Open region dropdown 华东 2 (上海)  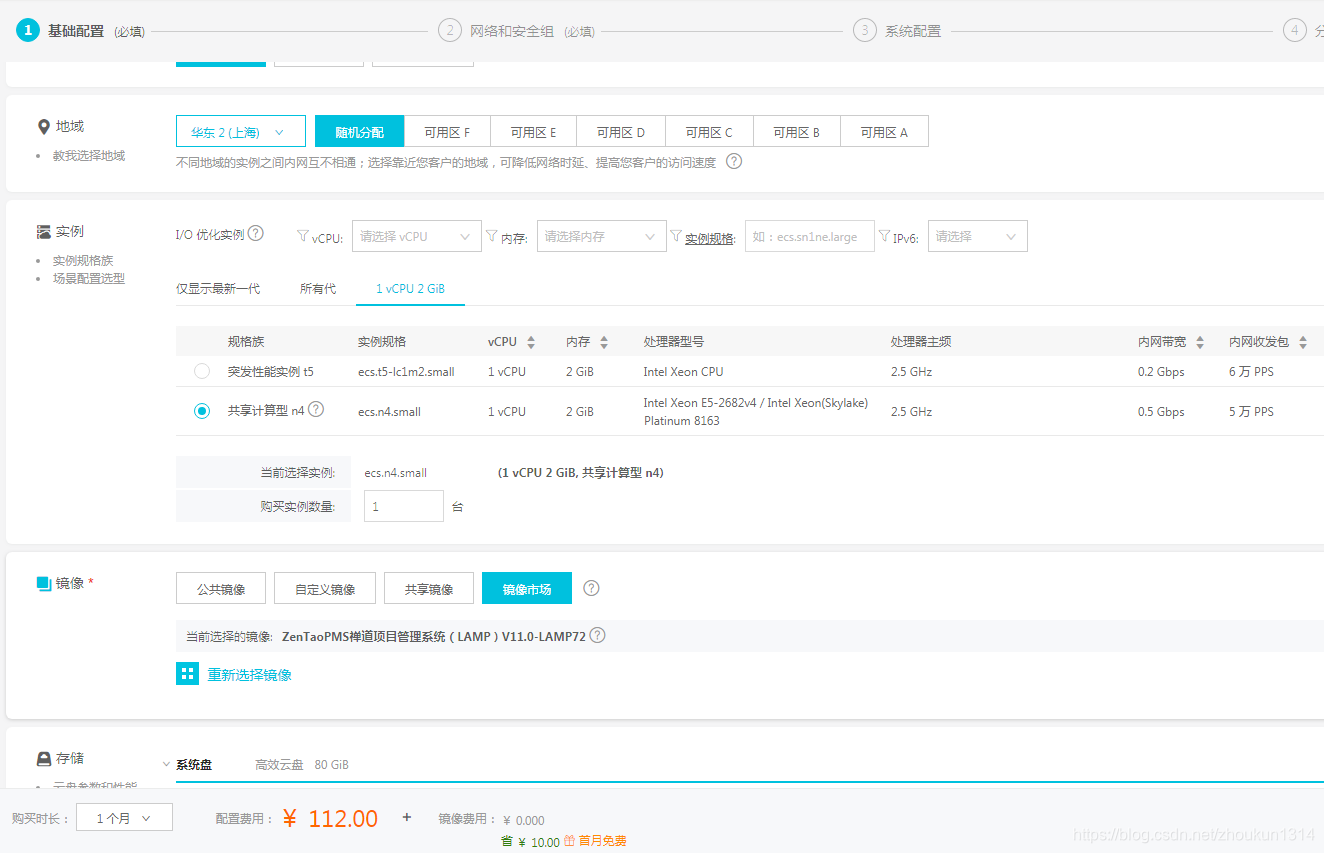[x=241, y=132]
